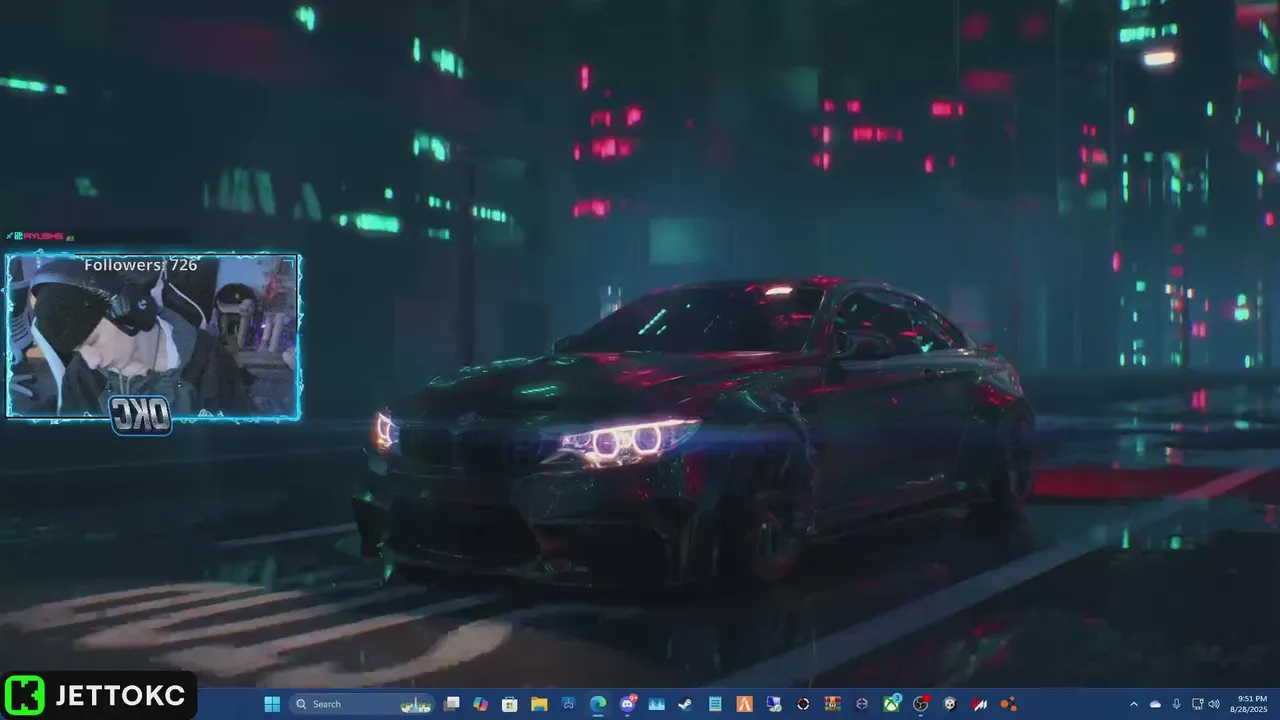Click the webcam overlay thumbnail
Viewport: 1280px width, 720px height.
[153, 336]
